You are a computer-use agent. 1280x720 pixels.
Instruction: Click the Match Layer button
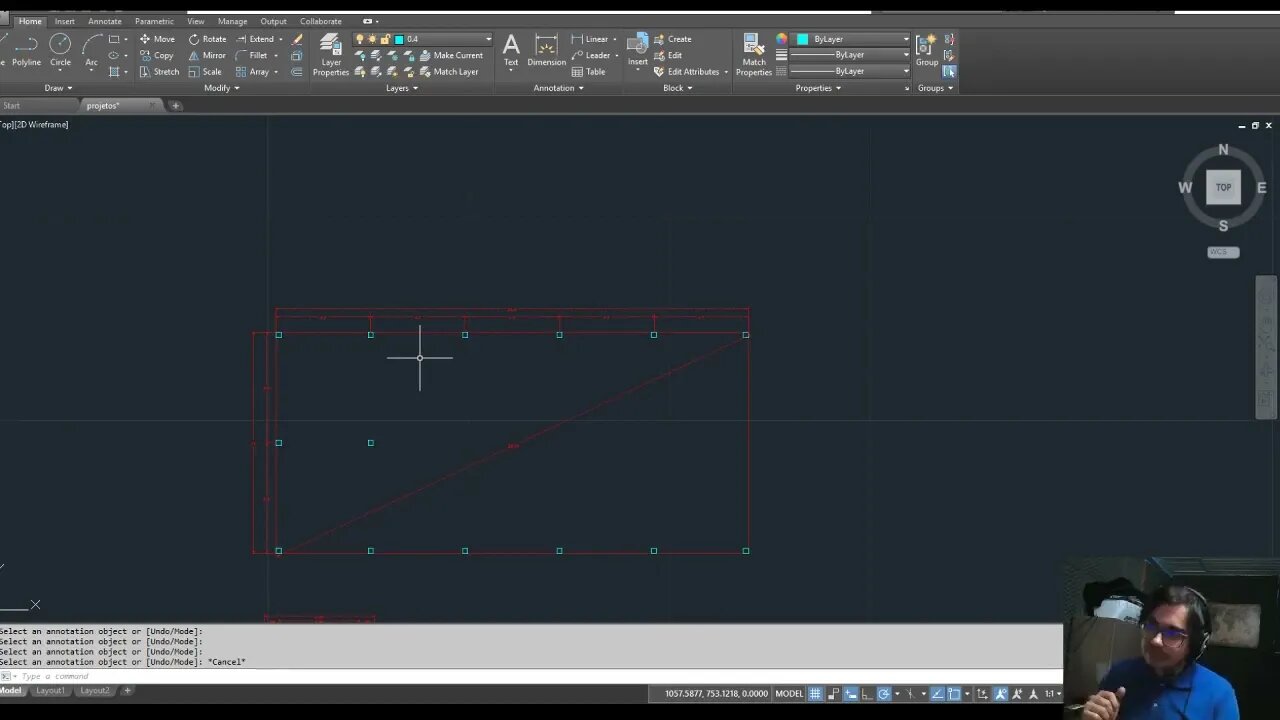point(449,72)
